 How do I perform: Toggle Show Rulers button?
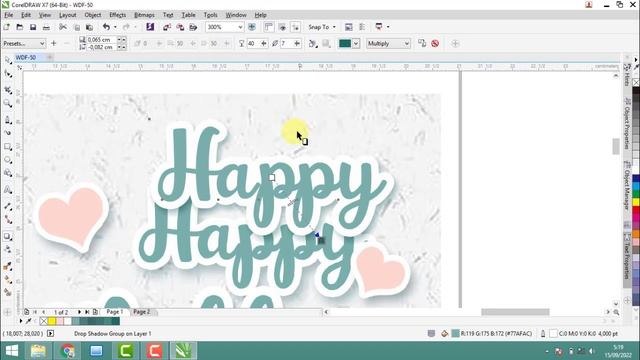pos(269,27)
